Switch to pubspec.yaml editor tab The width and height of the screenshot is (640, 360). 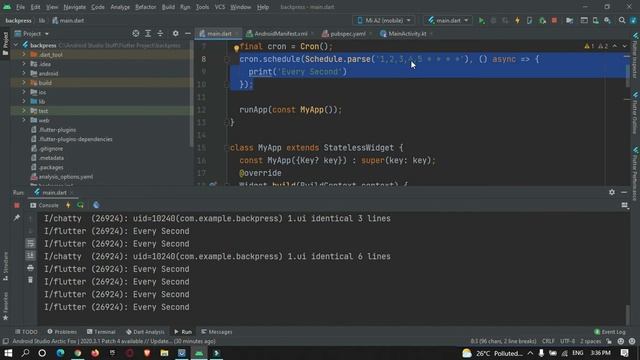click(x=347, y=33)
